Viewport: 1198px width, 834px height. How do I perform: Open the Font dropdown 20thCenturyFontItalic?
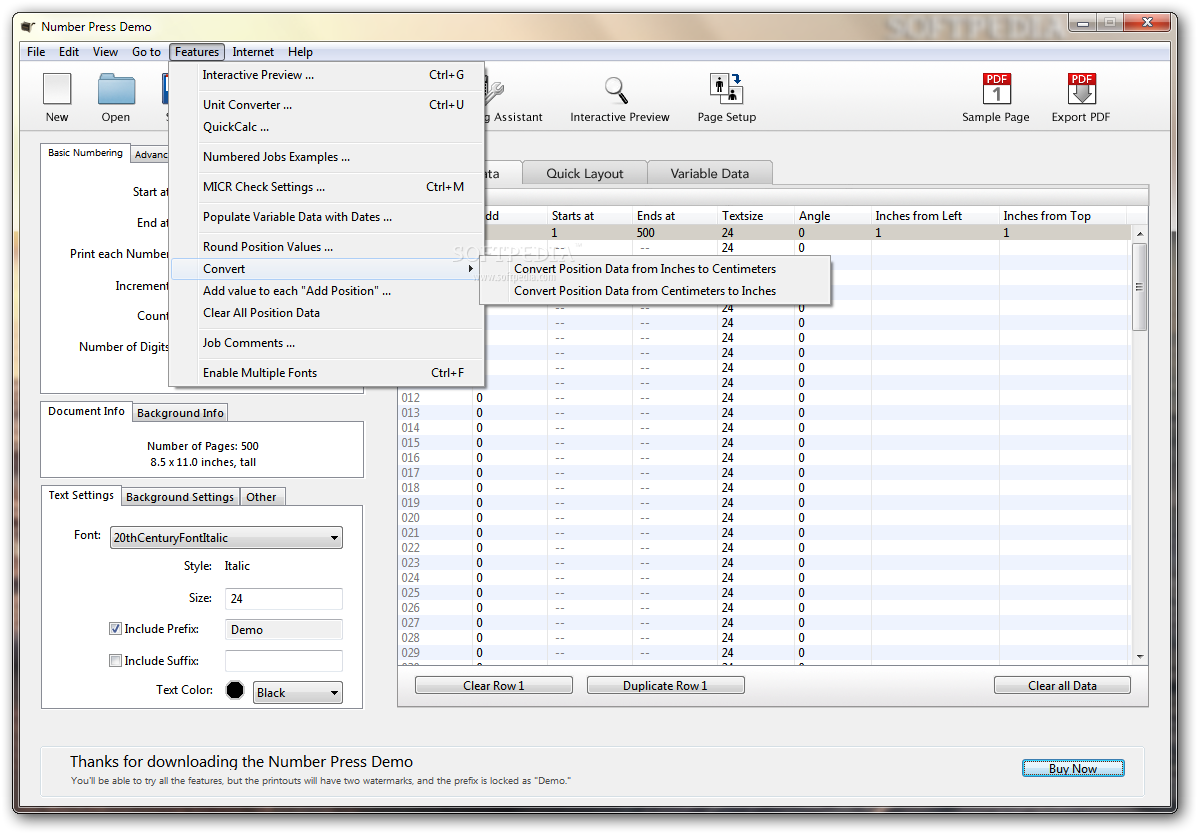(x=226, y=538)
